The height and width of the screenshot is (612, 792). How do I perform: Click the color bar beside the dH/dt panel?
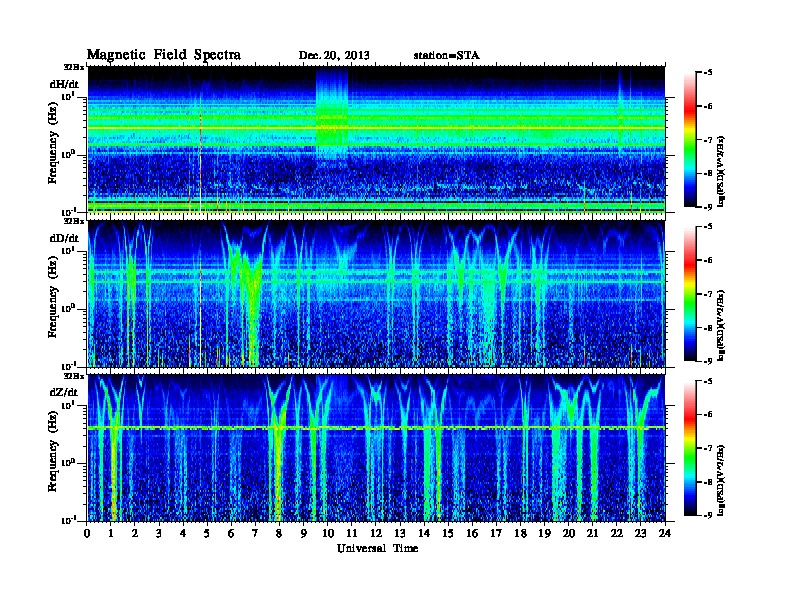tap(690, 139)
